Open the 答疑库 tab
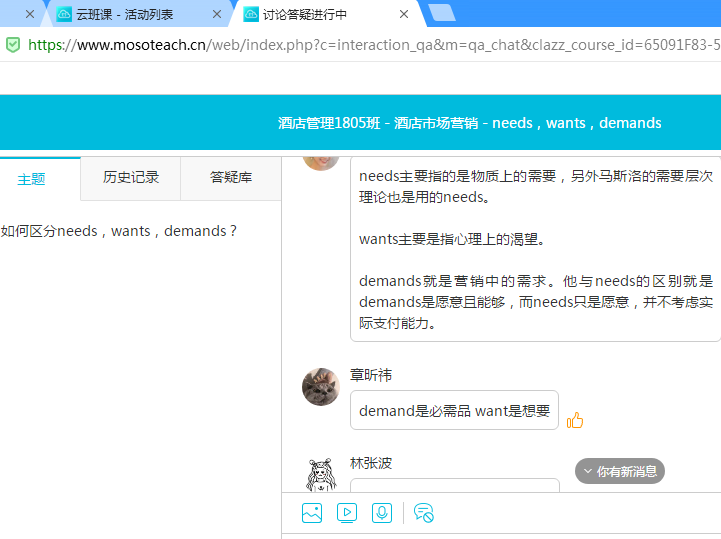This screenshot has width=721, height=539. (x=231, y=178)
